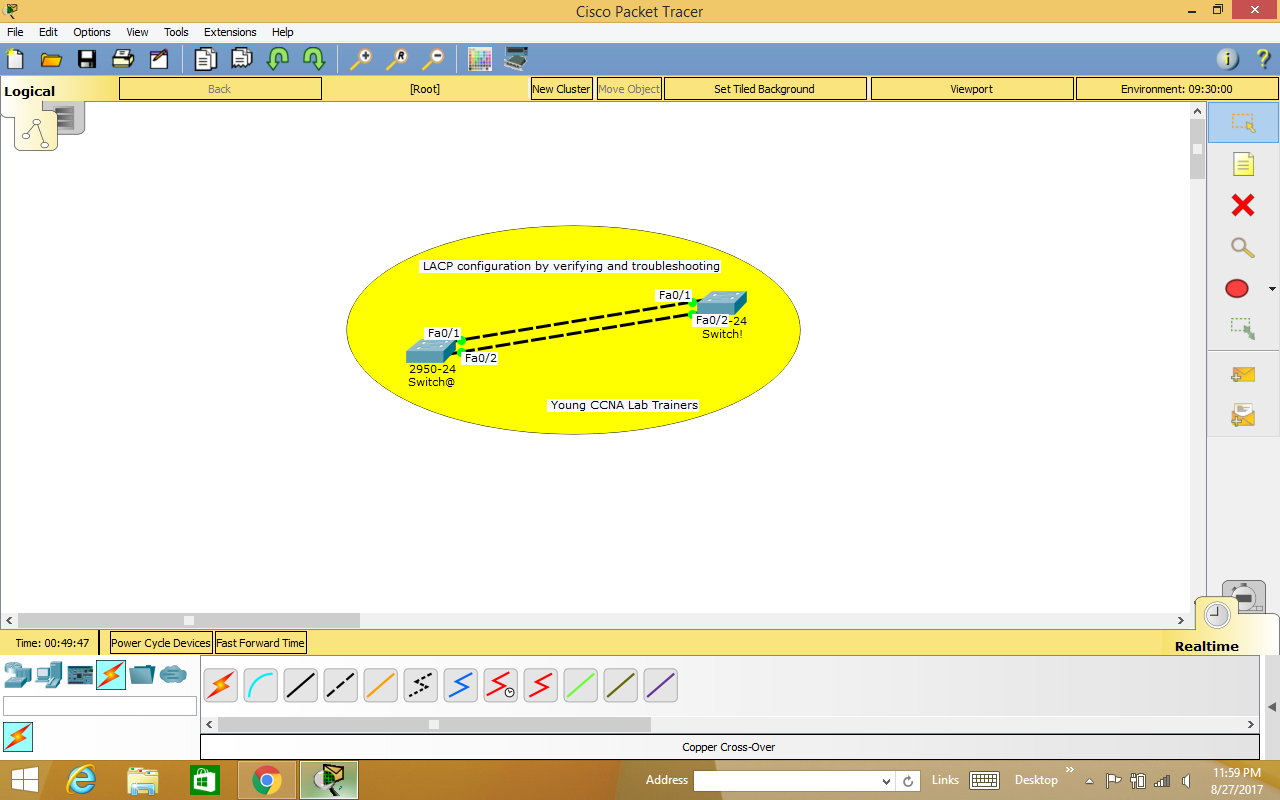The image size is (1280, 800).
Task: Select the Switch! device
Action: [x=722, y=303]
